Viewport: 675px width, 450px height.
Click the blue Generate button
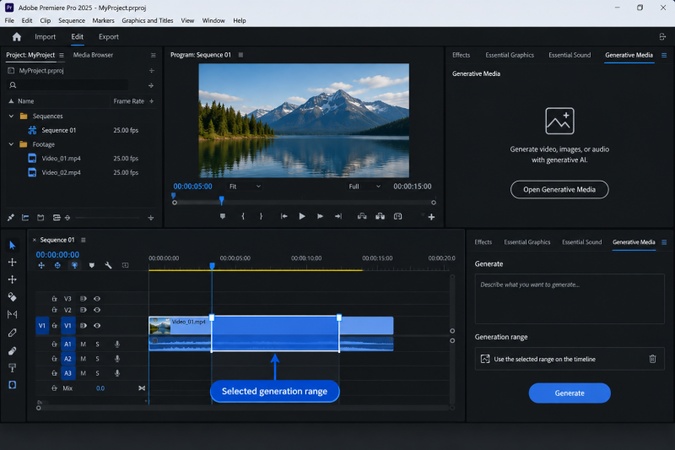569,393
